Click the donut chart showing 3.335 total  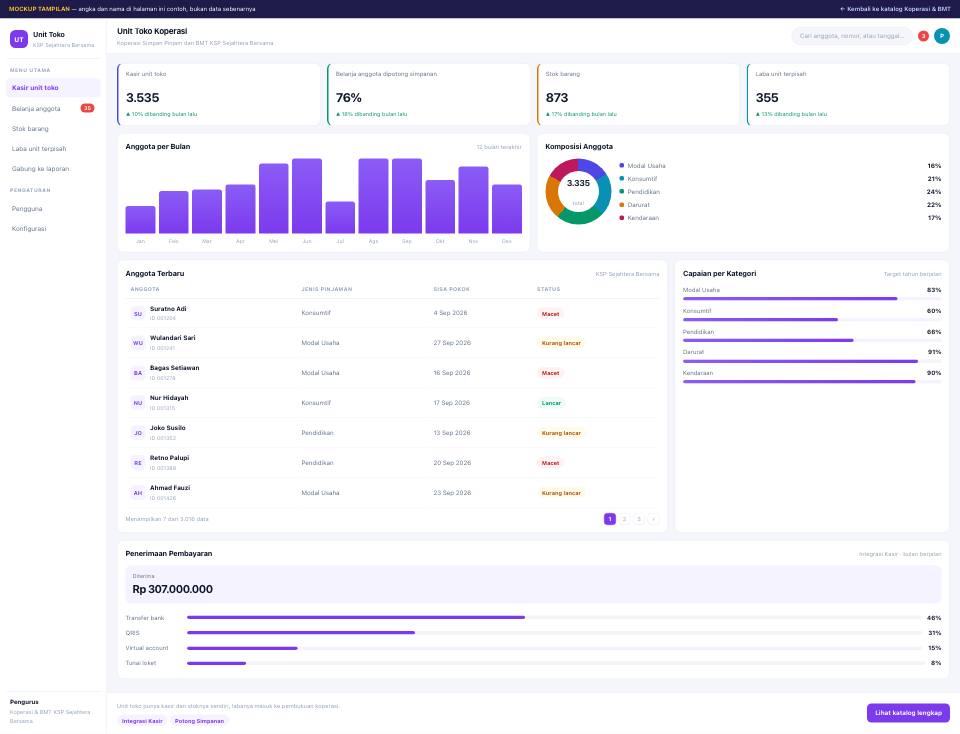(x=578, y=192)
